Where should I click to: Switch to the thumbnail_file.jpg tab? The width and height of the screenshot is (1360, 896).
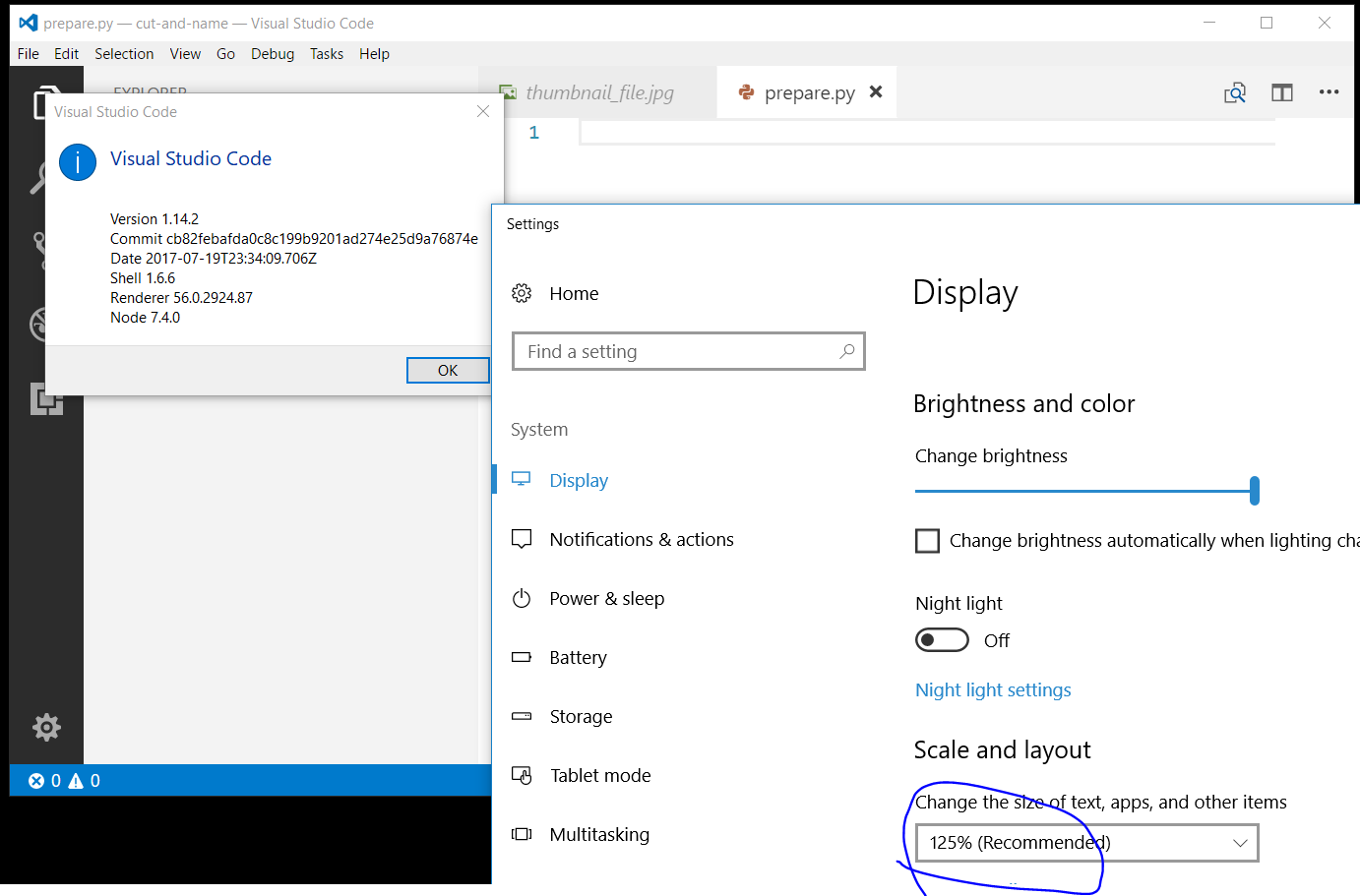(x=598, y=92)
